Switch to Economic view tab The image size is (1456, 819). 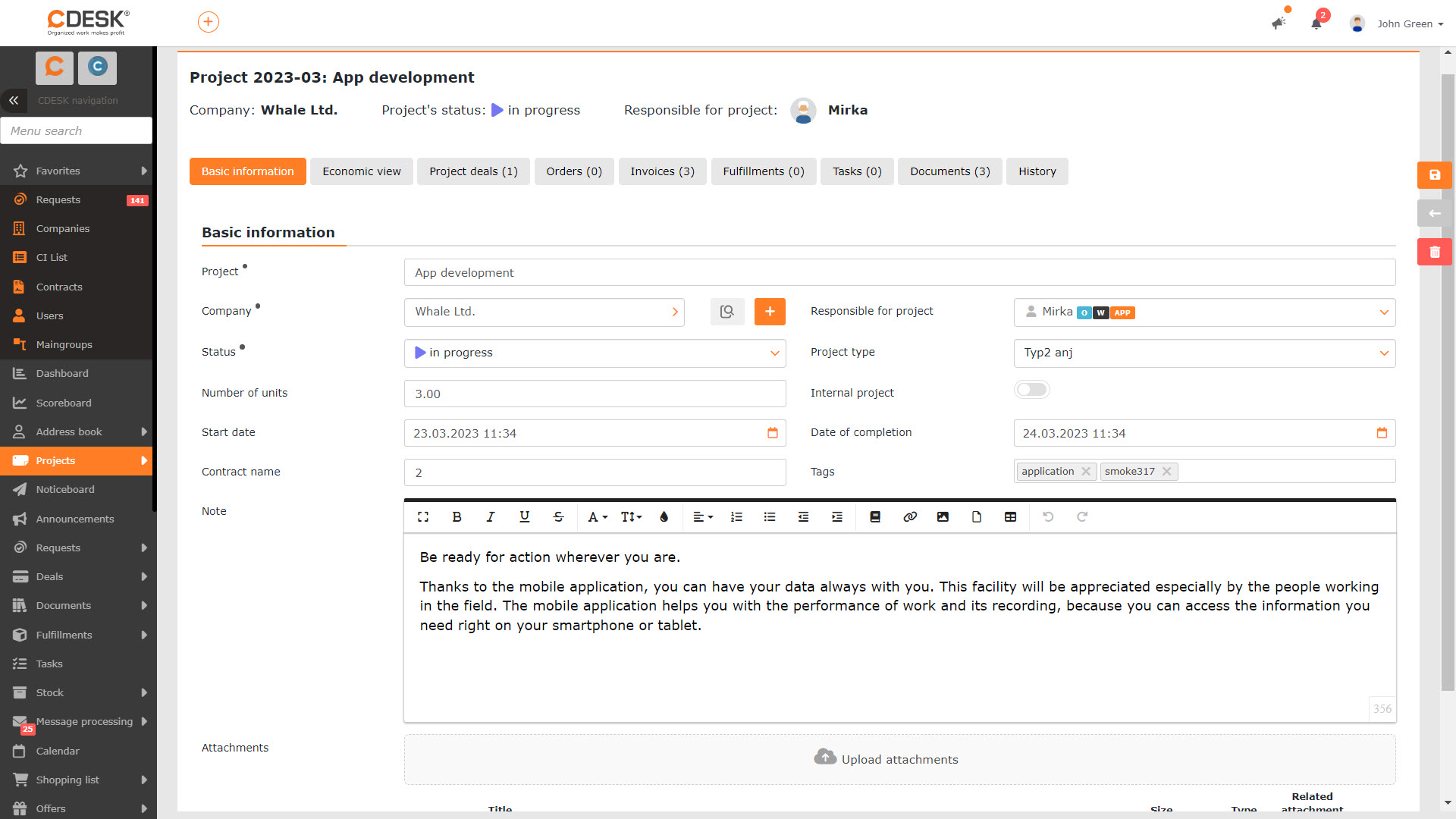point(362,171)
